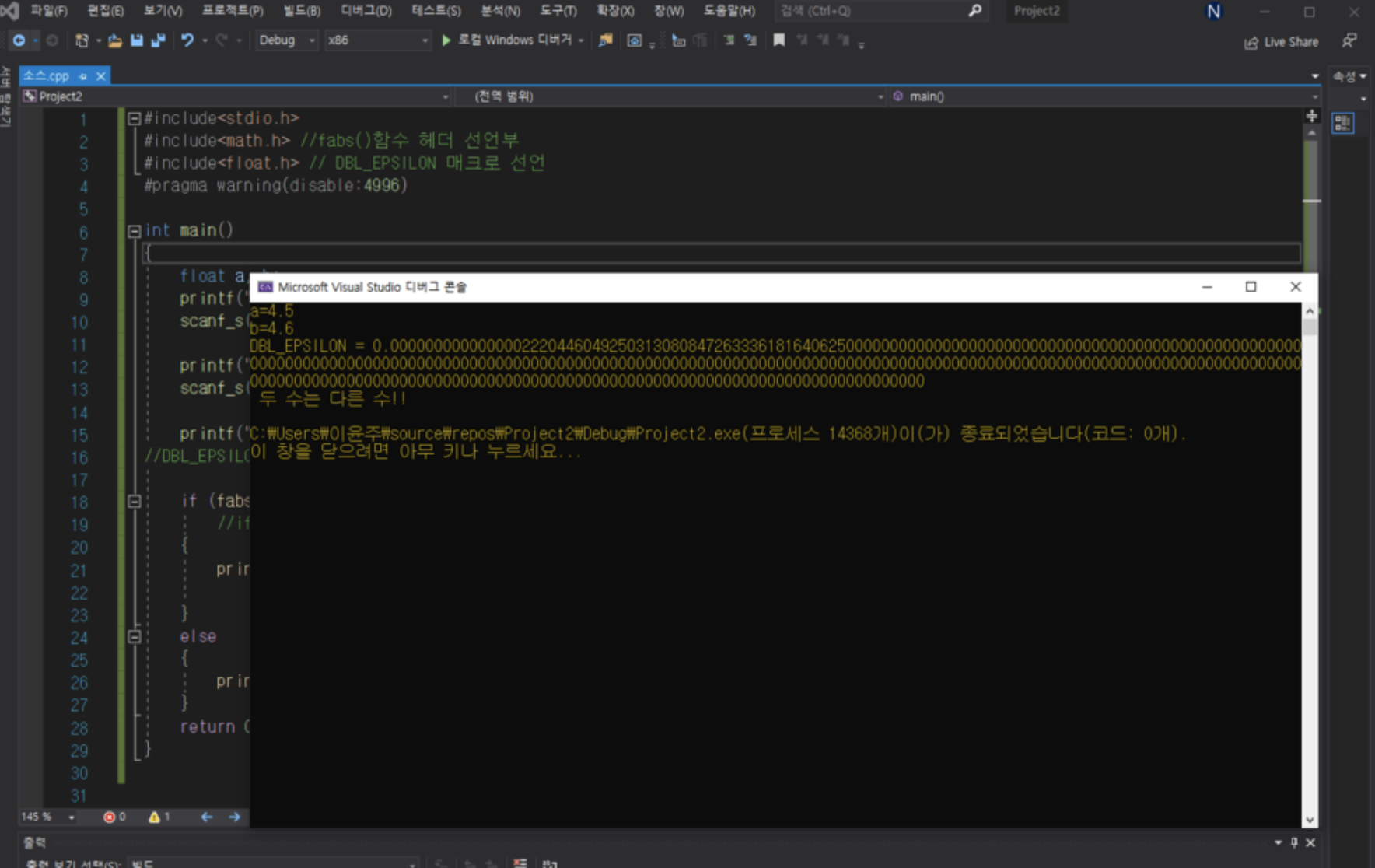1375x868 pixels.
Task: Open the output panel window options arrow
Action: click(x=1278, y=842)
